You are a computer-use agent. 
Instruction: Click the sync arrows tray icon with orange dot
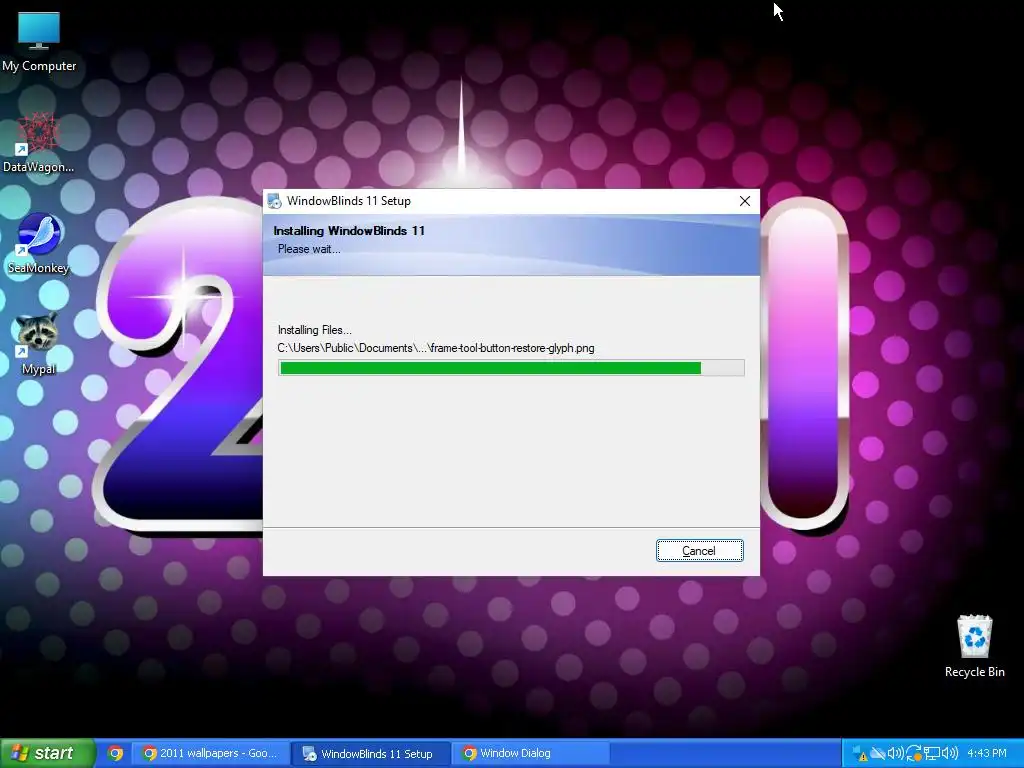914,753
